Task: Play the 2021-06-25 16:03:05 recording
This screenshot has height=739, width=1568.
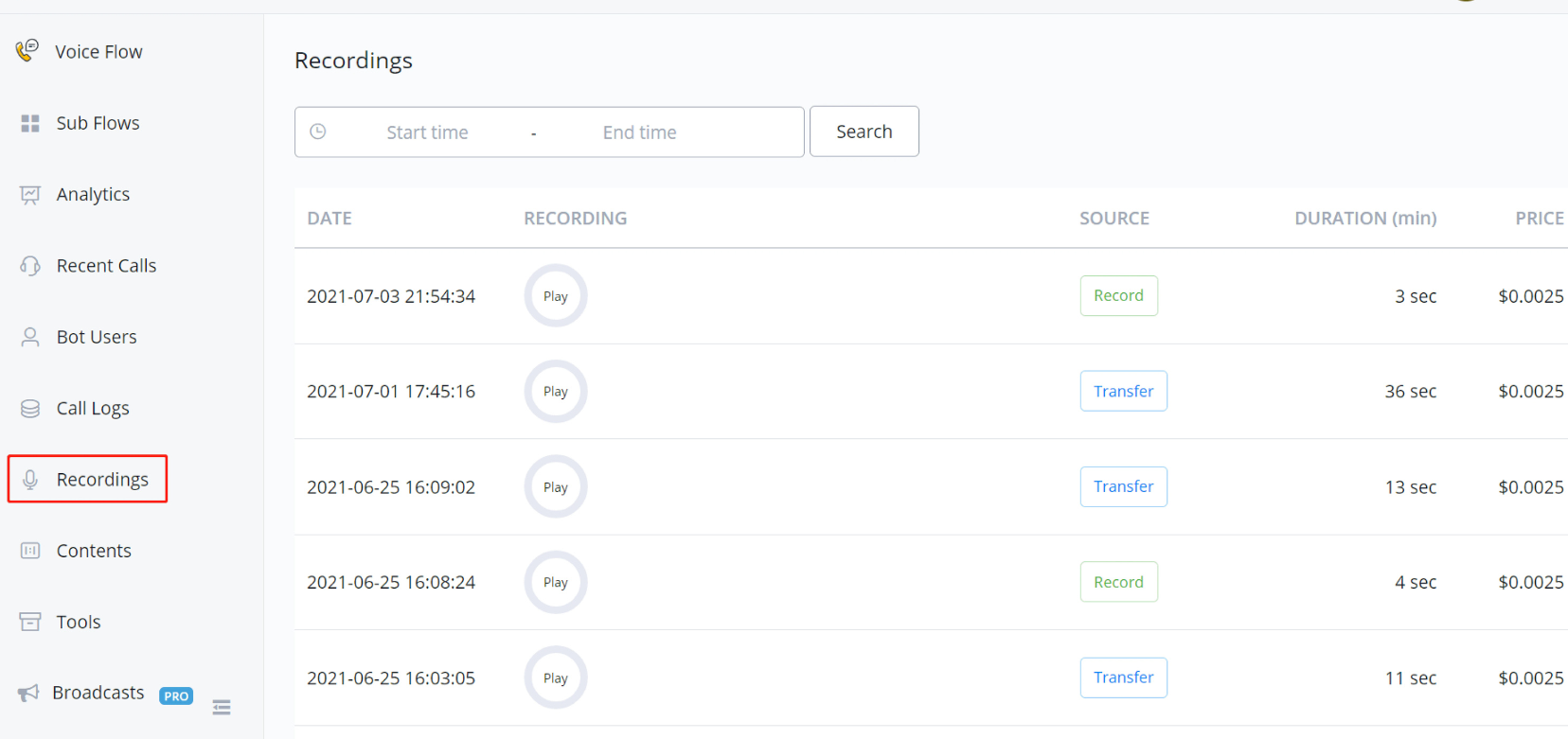Action: point(556,678)
